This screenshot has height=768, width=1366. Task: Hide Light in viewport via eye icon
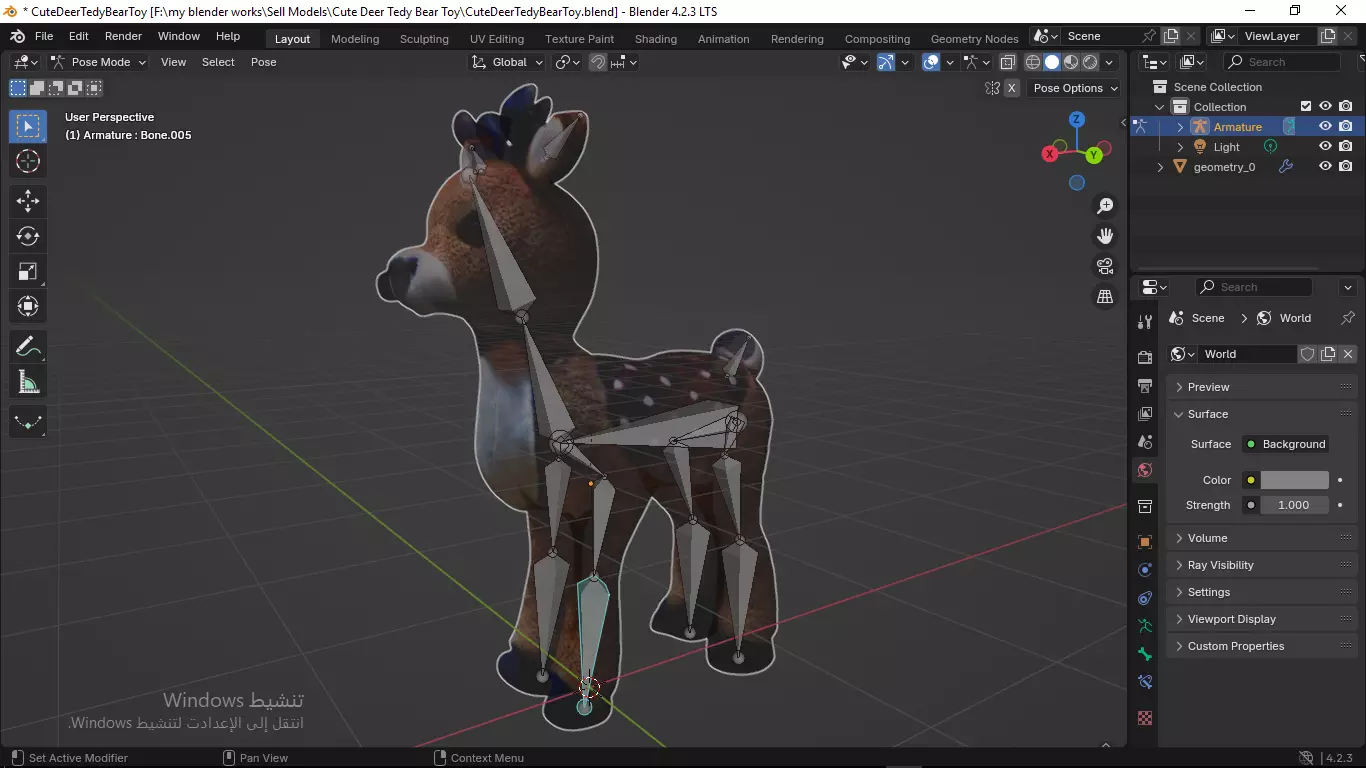coord(1325,146)
